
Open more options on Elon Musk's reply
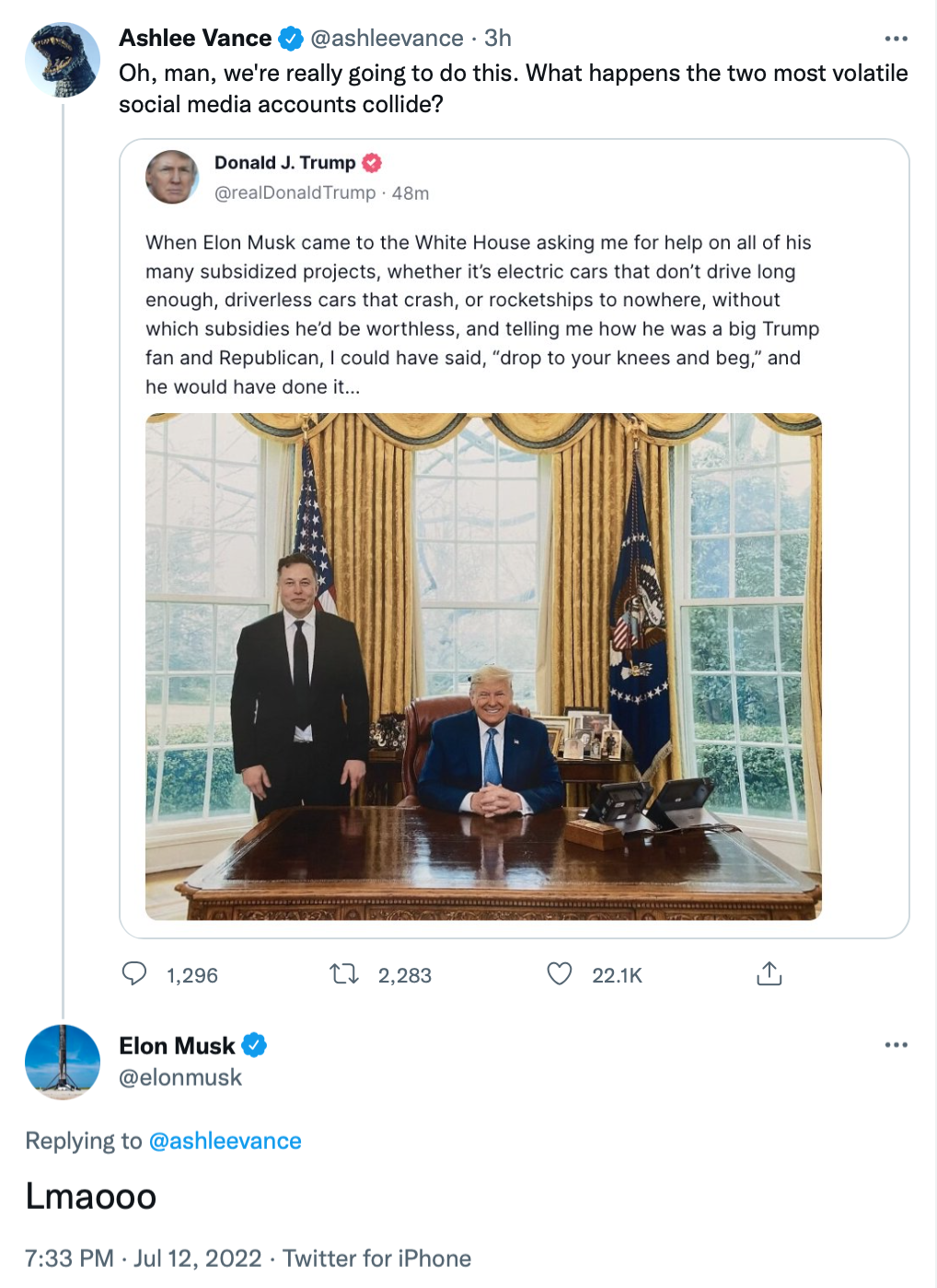click(x=896, y=1045)
